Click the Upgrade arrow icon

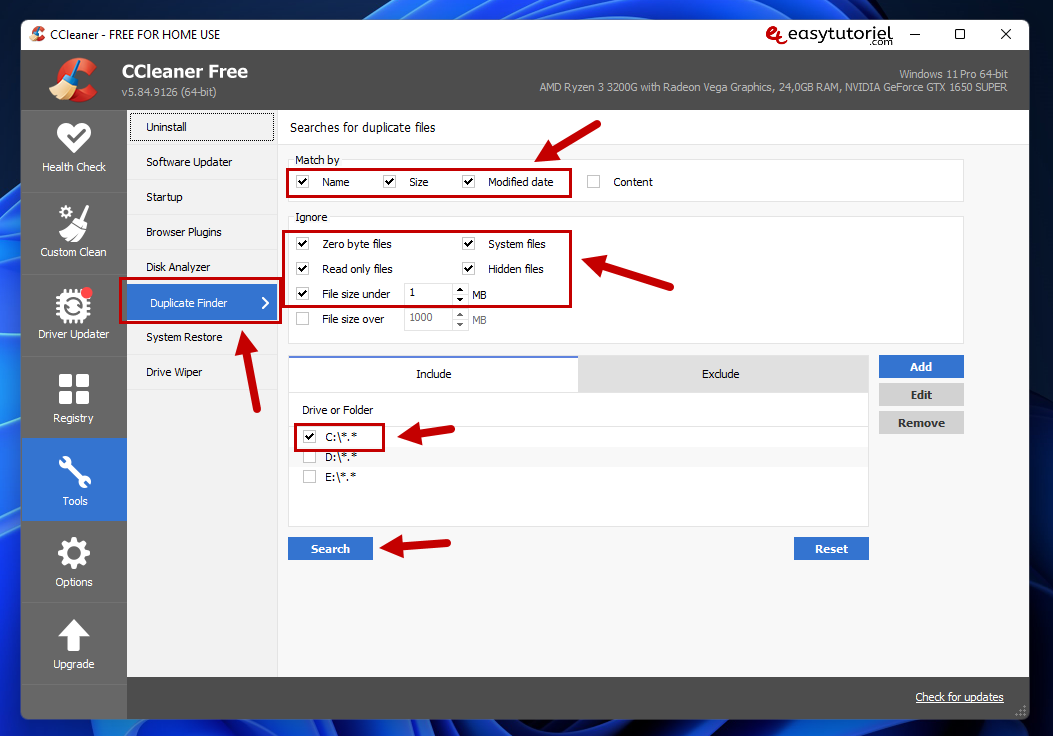click(74, 635)
